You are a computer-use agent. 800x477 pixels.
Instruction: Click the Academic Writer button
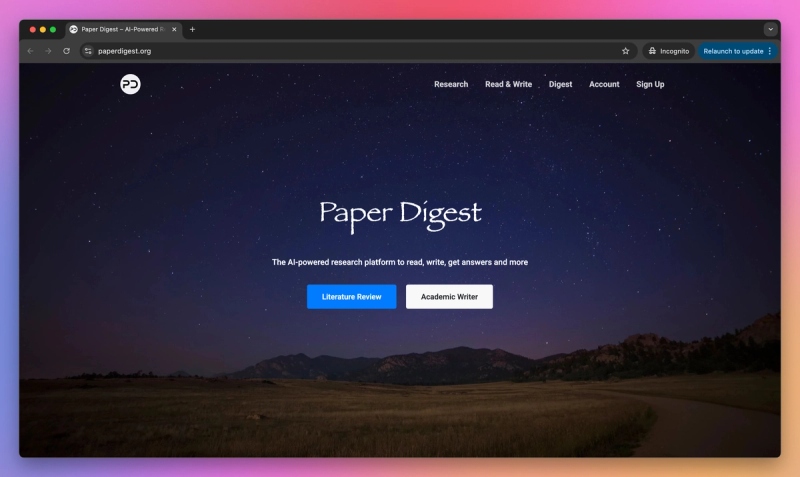(449, 296)
